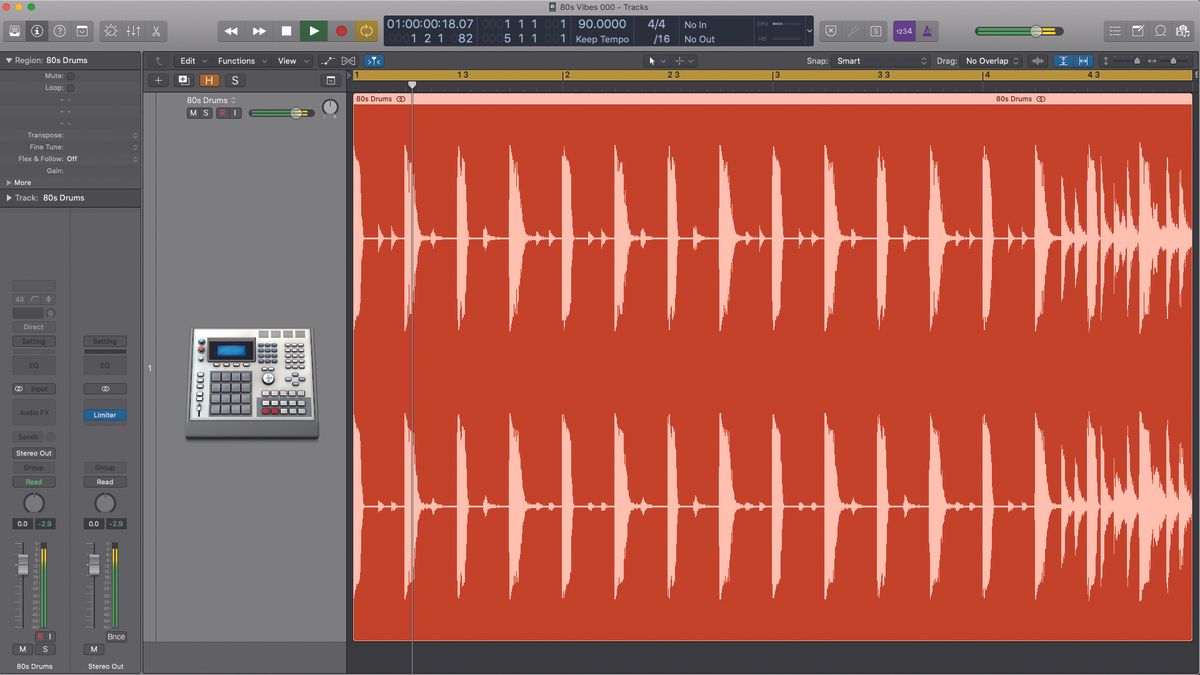The width and height of the screenshot is (1200, 675).
Task: Open the Inspector with the i icon
Action: click(x=37, y=31)
